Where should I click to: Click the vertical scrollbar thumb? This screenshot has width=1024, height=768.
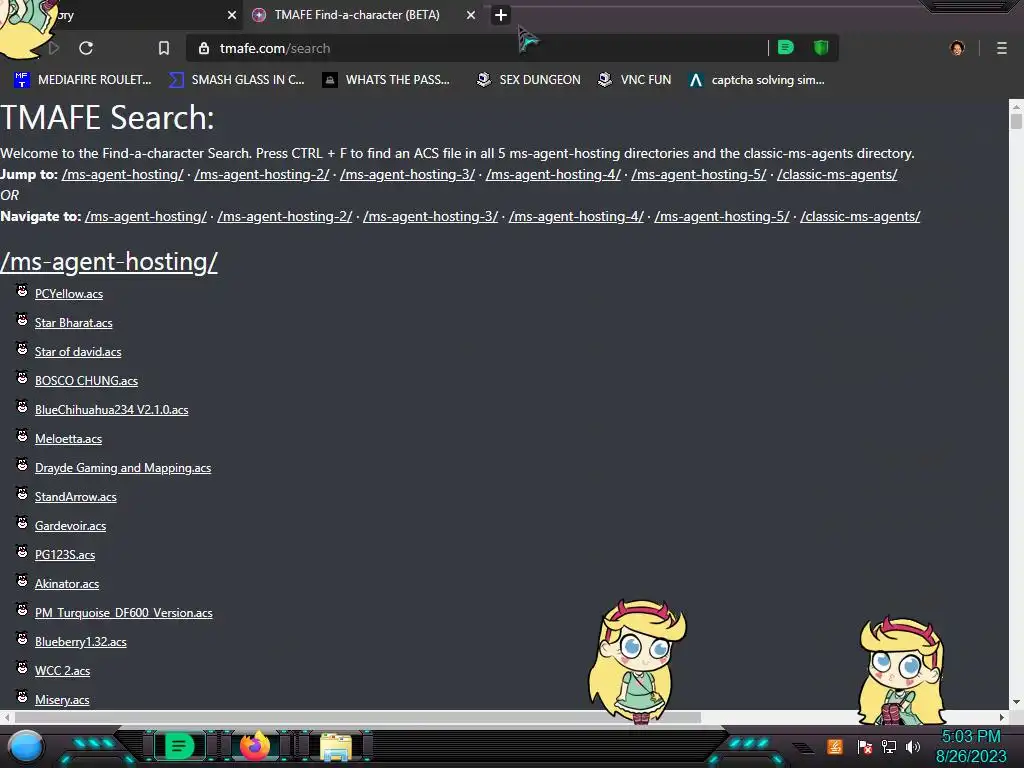tap(1016, 121)
